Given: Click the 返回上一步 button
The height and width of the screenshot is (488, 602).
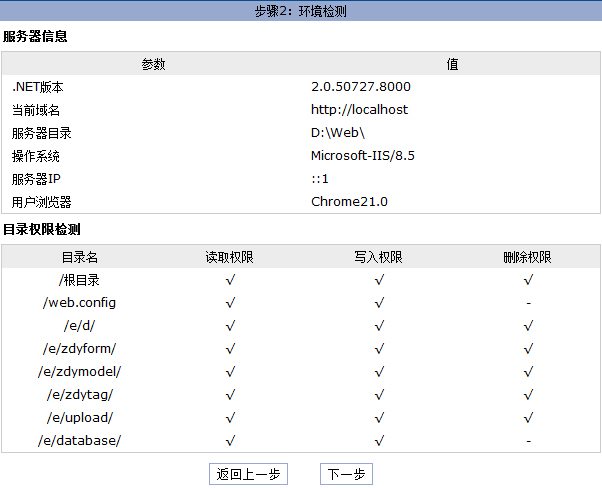Looking at the screenshot, I should tap(248, 475).
